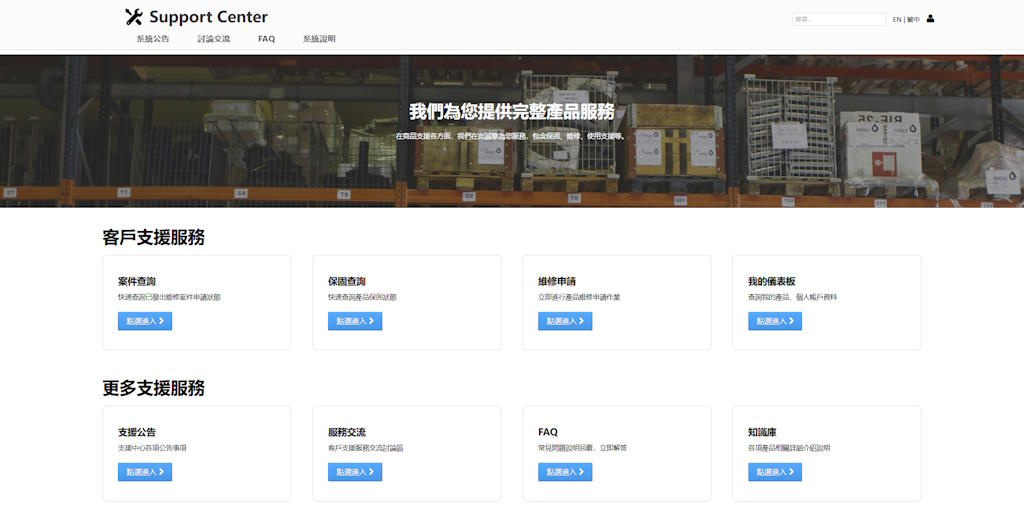This screenshot has width=1024, height=508.
Task: Select the FAQ card title
Action: [x=548, y=432]
